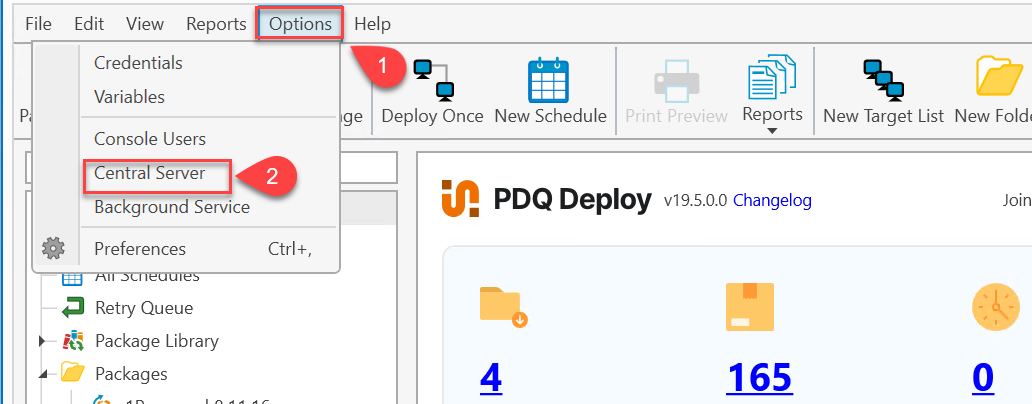Click the All Schedules calendar icon
The width and height of the screenshot is (1032, 404).
(x=72, y=278)
